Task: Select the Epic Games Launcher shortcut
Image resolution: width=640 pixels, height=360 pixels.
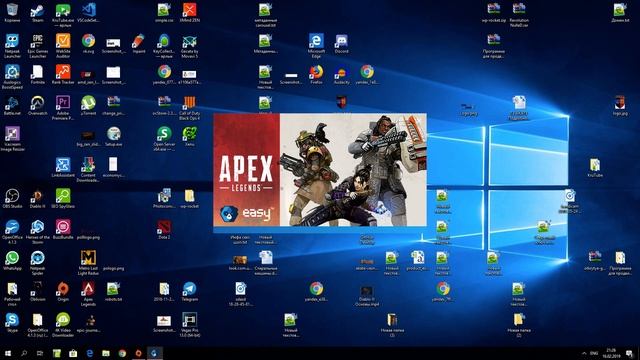Action: (38, 46)
